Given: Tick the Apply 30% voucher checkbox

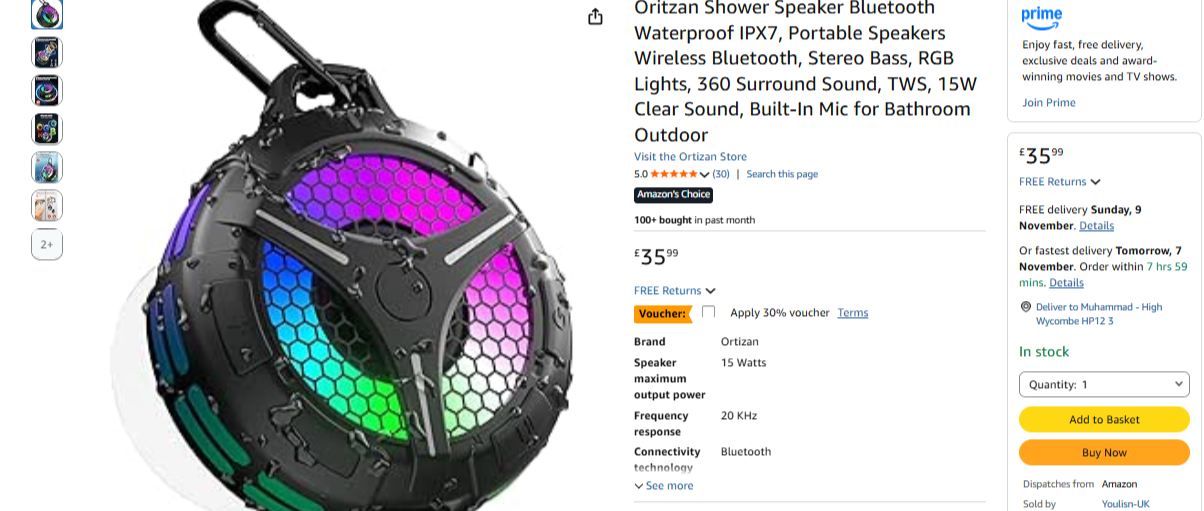Looking at the screenshot, I should coord(708,312).
